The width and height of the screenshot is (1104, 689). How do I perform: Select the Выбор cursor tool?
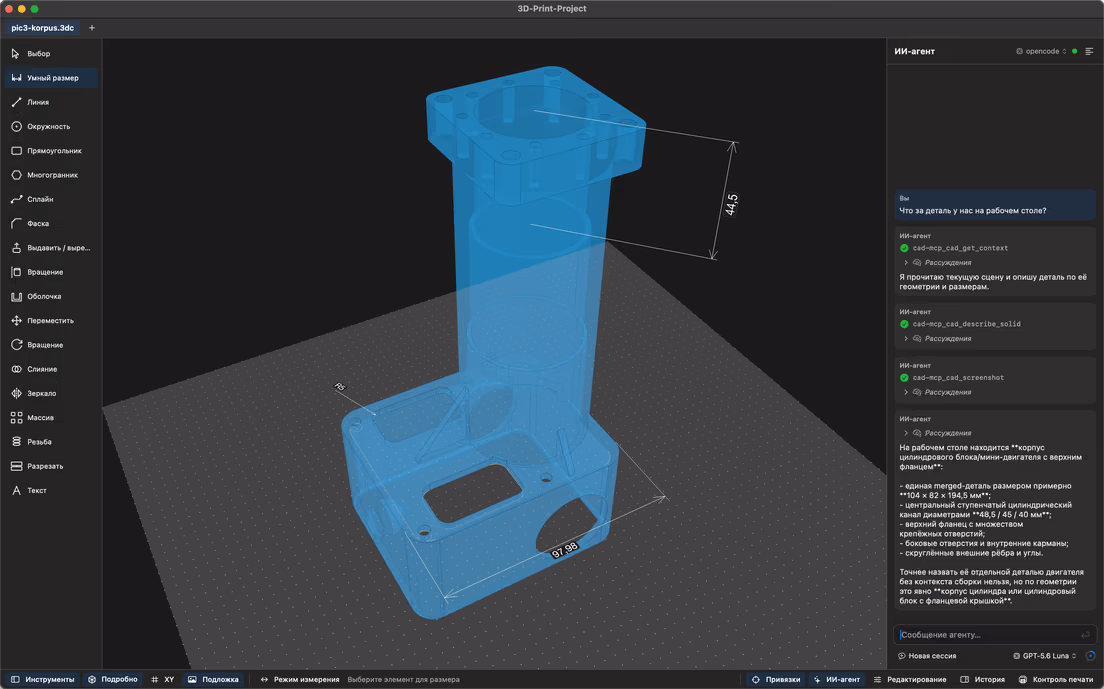tap(51, 53)
